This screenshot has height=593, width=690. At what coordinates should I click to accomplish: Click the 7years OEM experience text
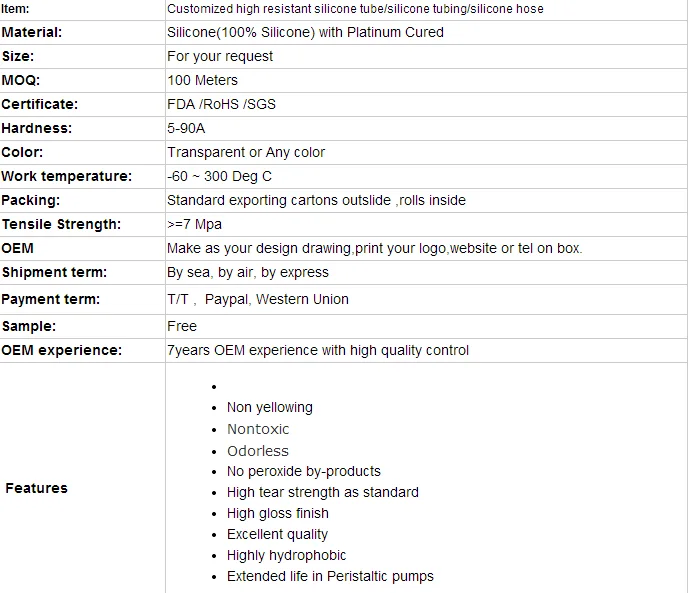pos(318,350)
